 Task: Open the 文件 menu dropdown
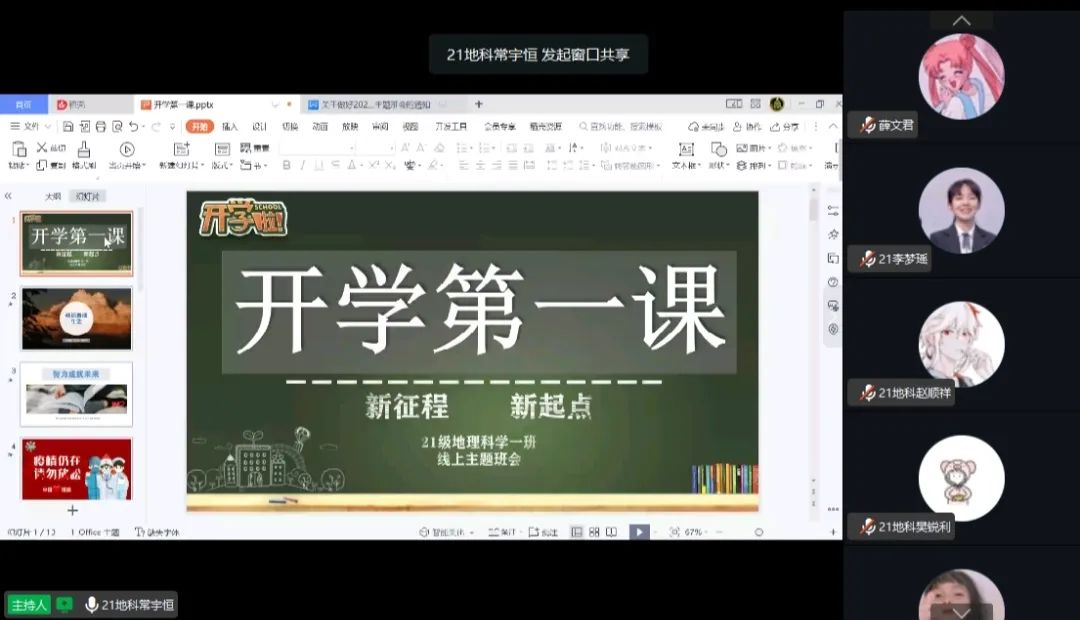point(30,127)
